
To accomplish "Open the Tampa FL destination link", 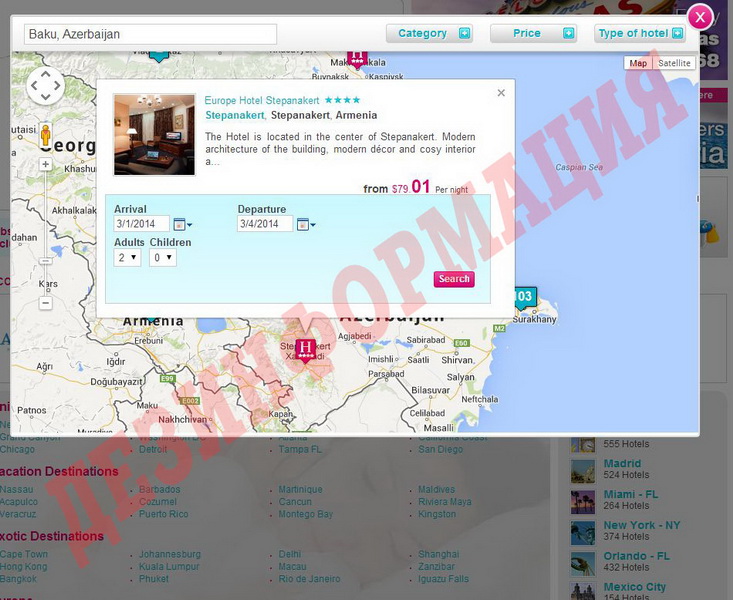I will [x=300, y=449].
